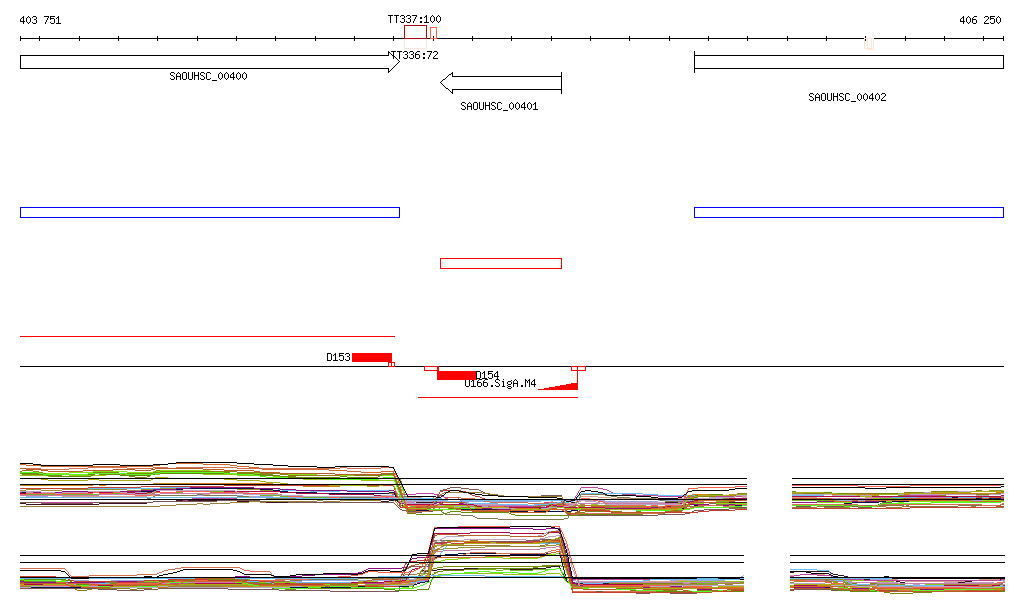Click the end coordinate 406 250
This screenshot has width=1024, height=611.
[x=980, y=20]
